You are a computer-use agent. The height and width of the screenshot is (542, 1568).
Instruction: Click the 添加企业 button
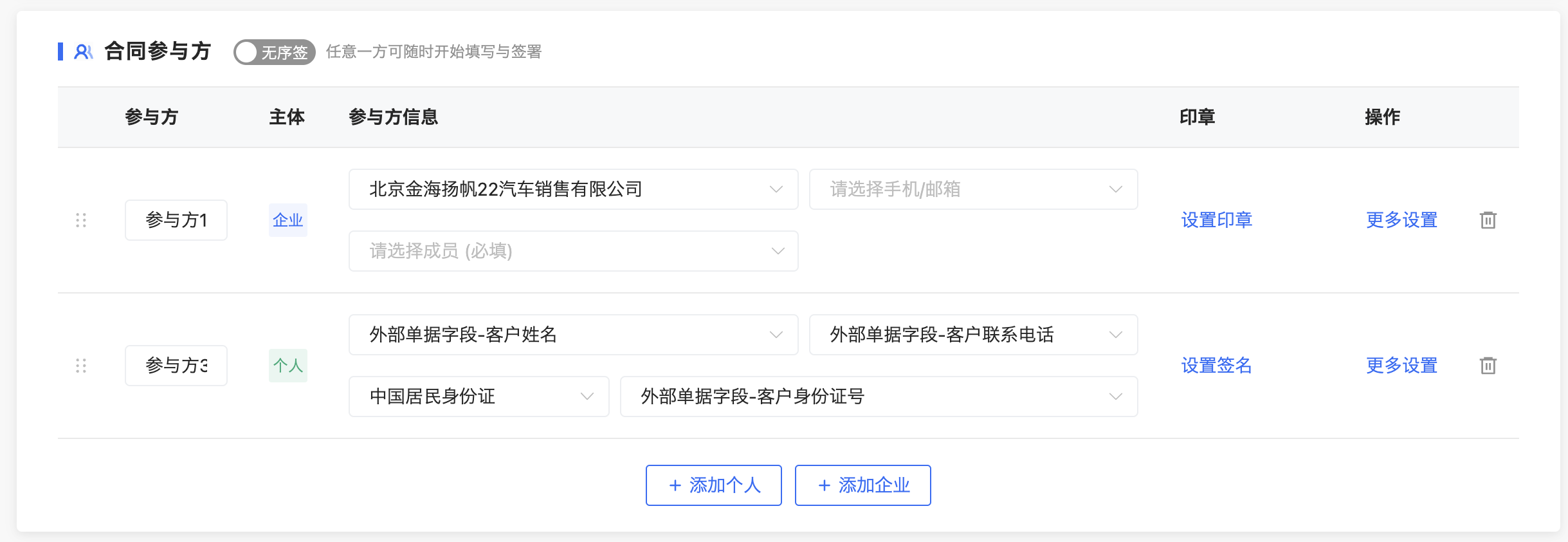[862, 485]
